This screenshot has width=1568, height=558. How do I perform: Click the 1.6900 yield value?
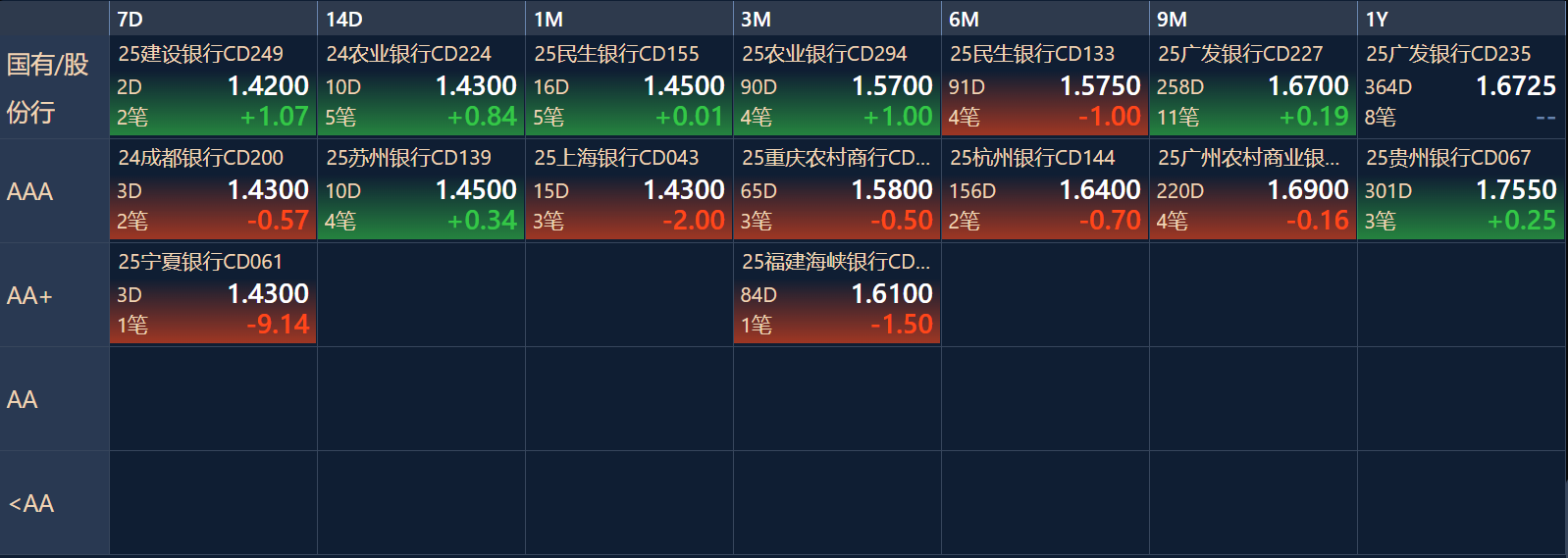click(1308, 190)
